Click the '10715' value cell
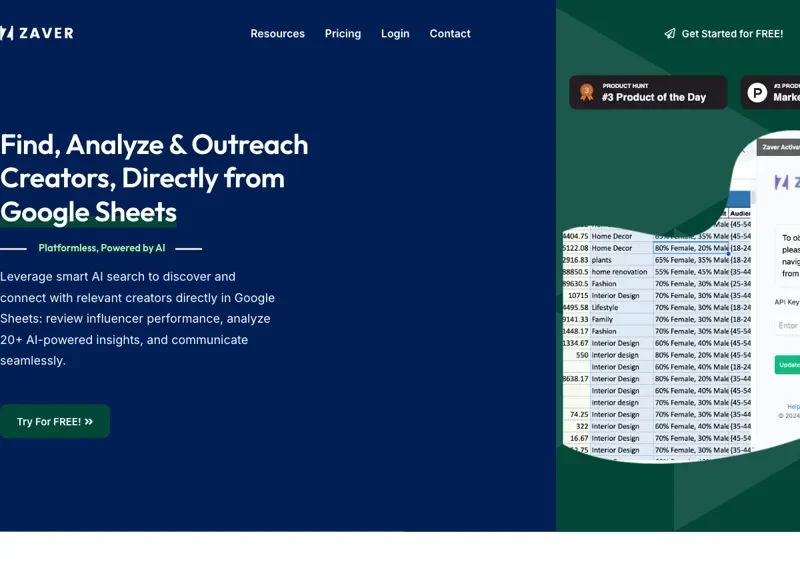The height and width of the screenshot is (576, 800). pyautogui.click(x=577, y=295)
